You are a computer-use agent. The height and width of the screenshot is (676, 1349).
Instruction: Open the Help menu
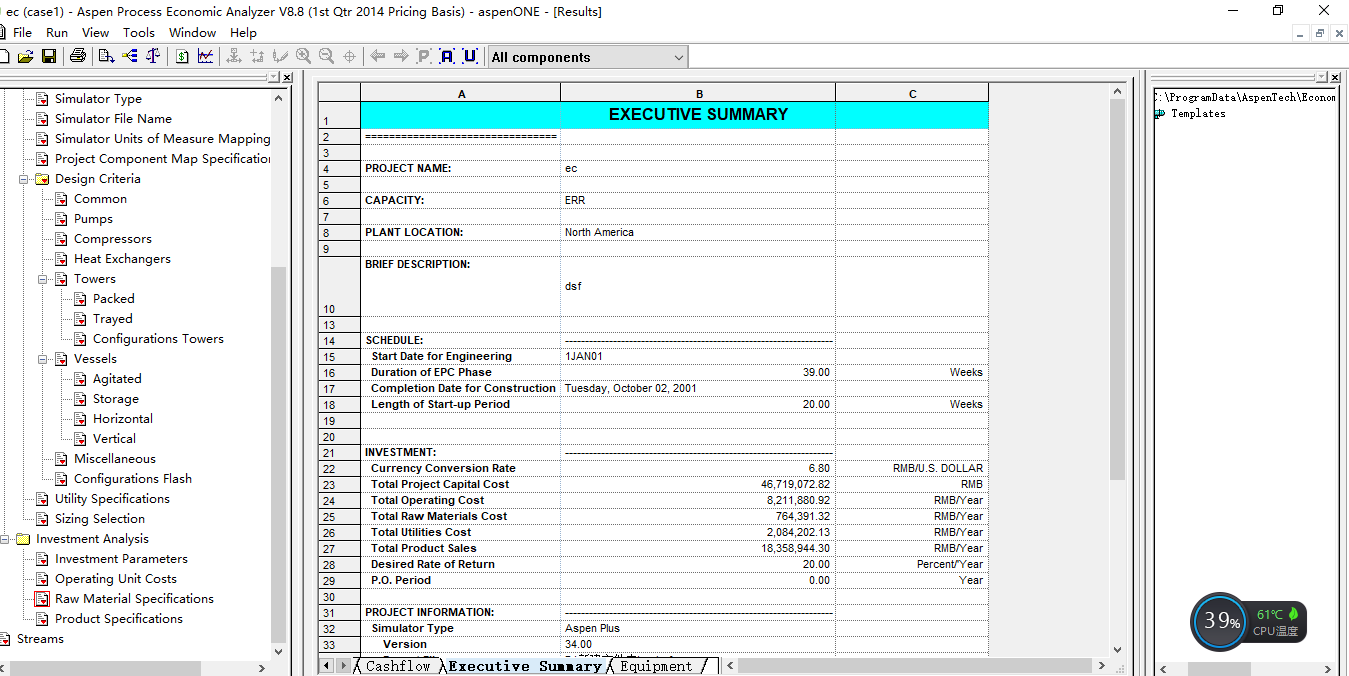click(243, 32)
